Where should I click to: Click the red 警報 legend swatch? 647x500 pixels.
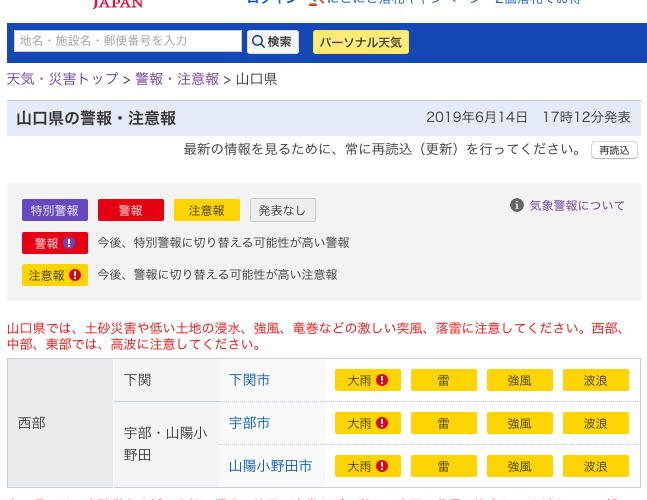(130, 210)
